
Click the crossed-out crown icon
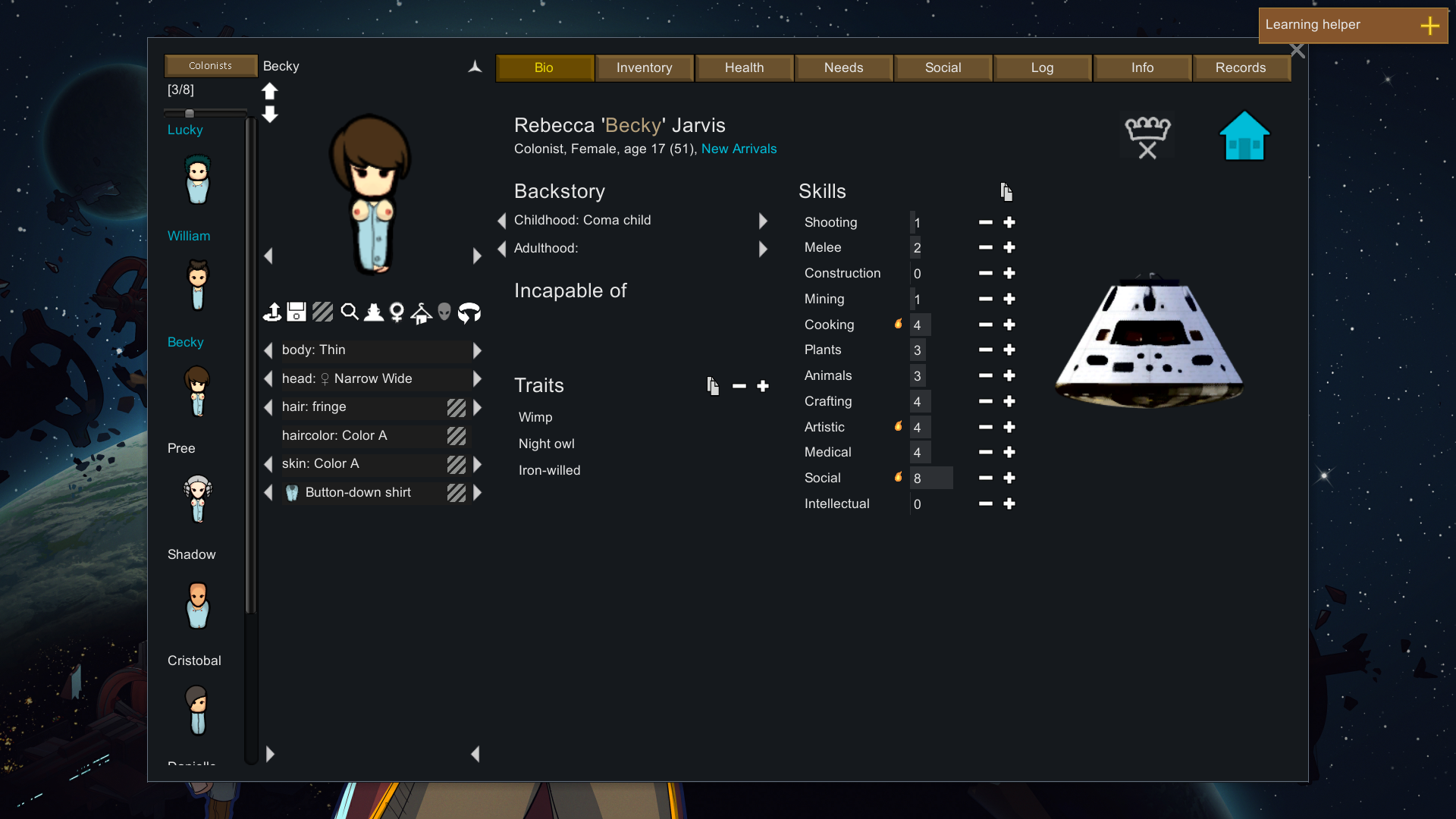[x=1147, y=137]
